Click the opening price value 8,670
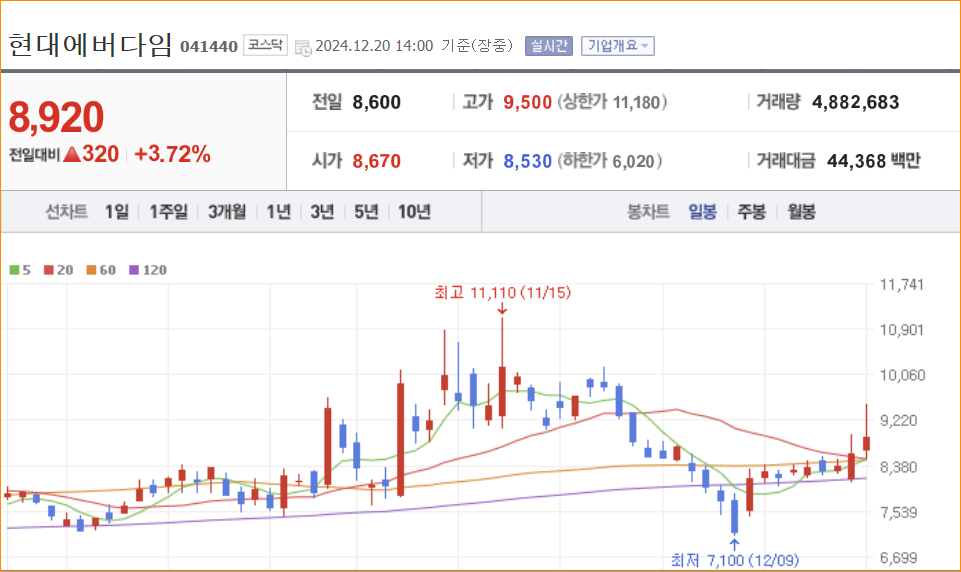This screenshot has height=572, width=961. click(376, 161)
